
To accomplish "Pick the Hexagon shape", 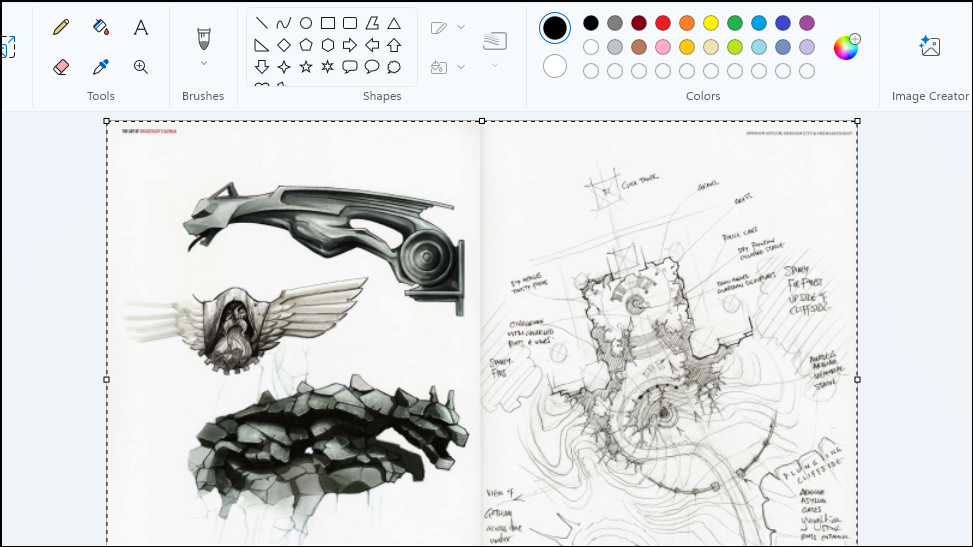I will tap(328, 45).
